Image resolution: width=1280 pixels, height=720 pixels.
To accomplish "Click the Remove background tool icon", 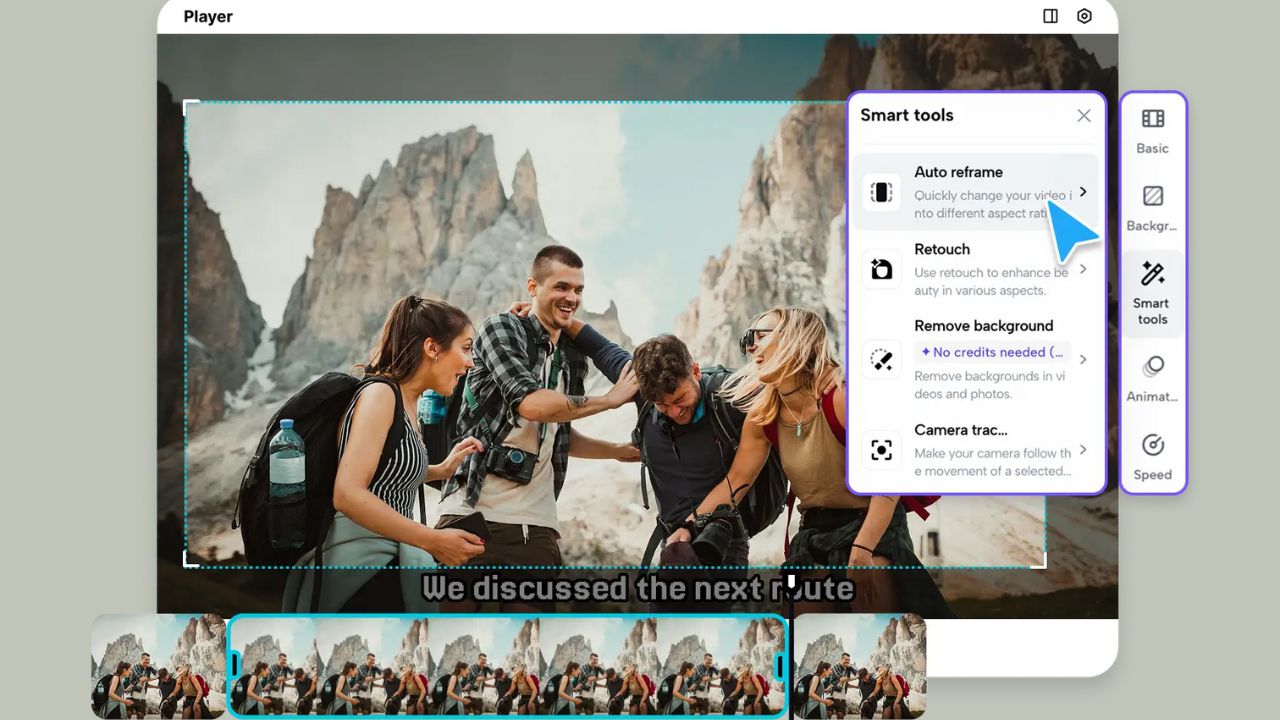I will click(x=881, y=359).
